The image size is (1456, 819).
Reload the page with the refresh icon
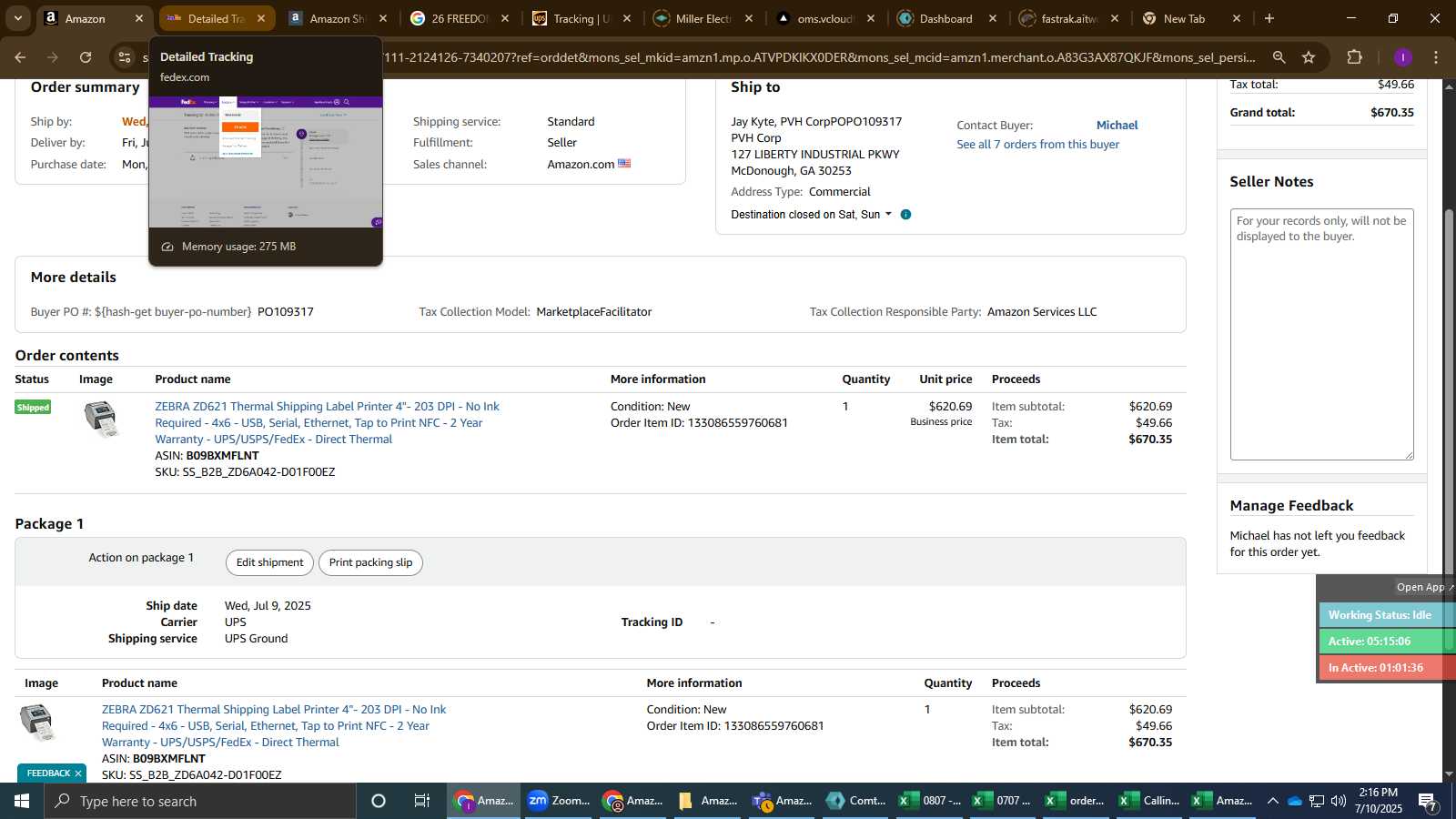(x=86, y=57)
